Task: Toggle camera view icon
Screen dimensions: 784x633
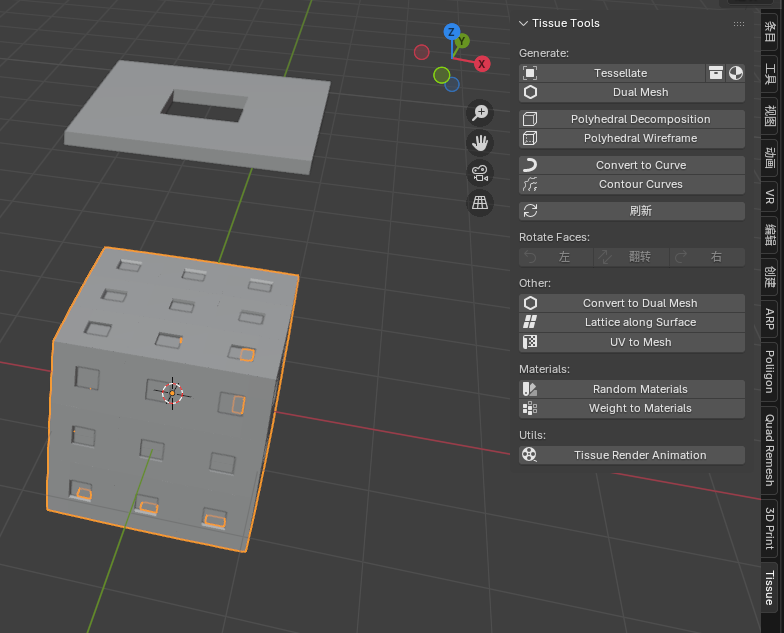Action: click(x=480, y=173)
